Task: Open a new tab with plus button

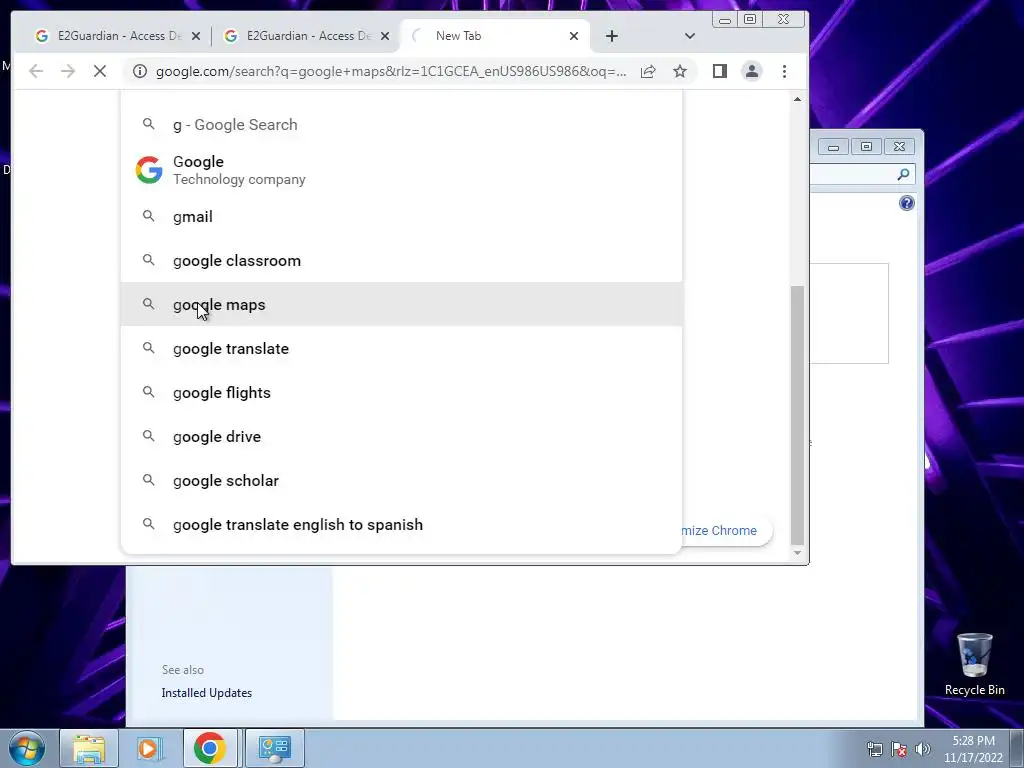Action: tap(612, 36)
